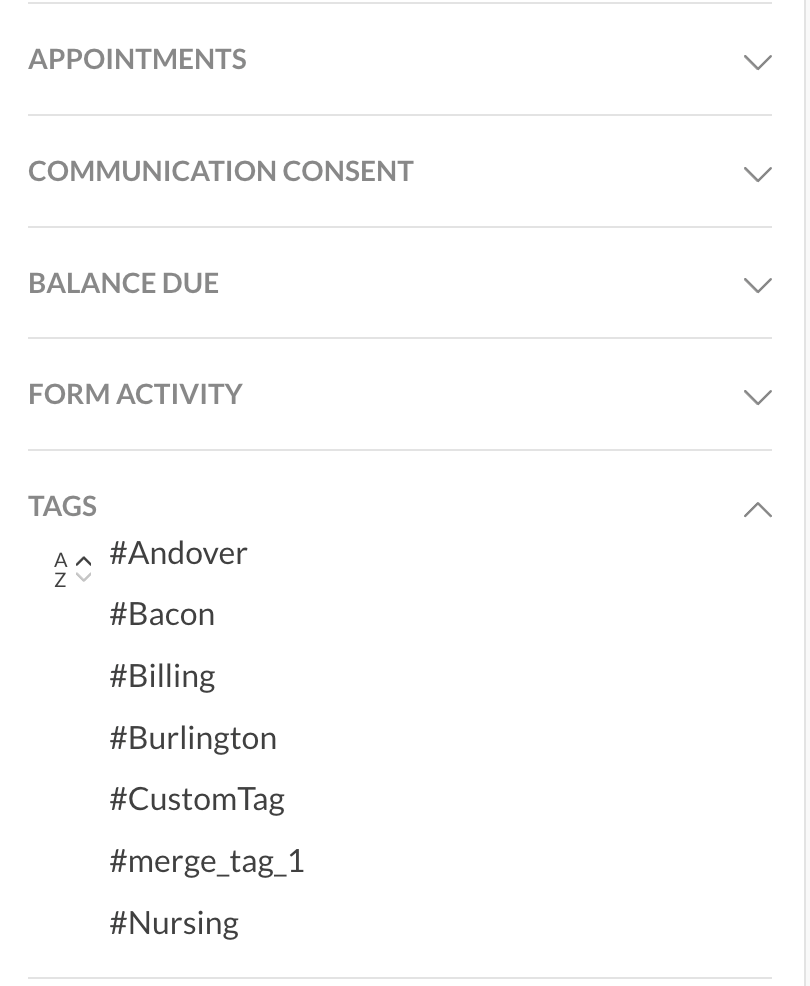810x986 pixels.
Task: Pick the #Billing tag
Action: tap(162, 676)
